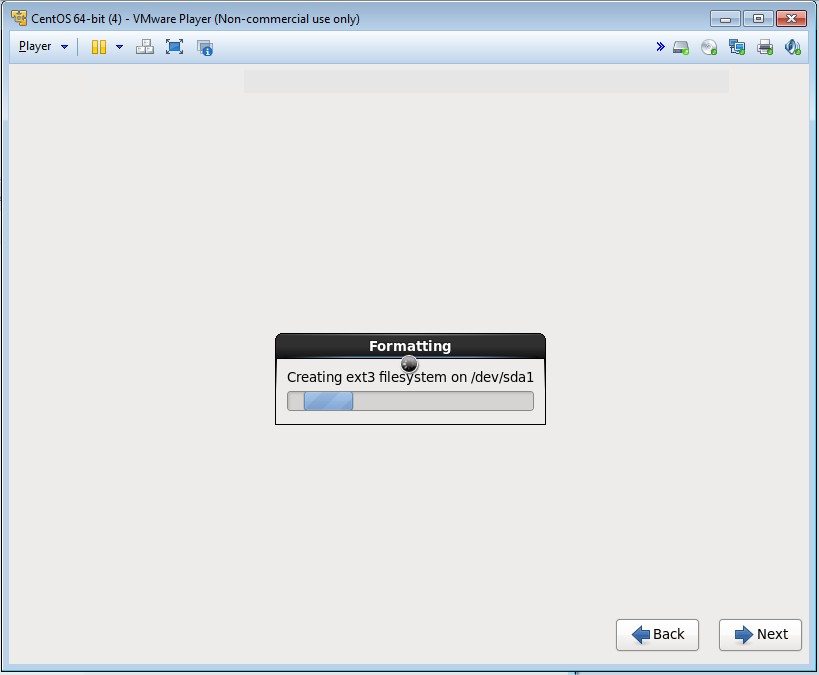This screenshot has height=675, width=819.
Task: Click the CD/DVD drive device icon
Action: click(x=709, y=47)
